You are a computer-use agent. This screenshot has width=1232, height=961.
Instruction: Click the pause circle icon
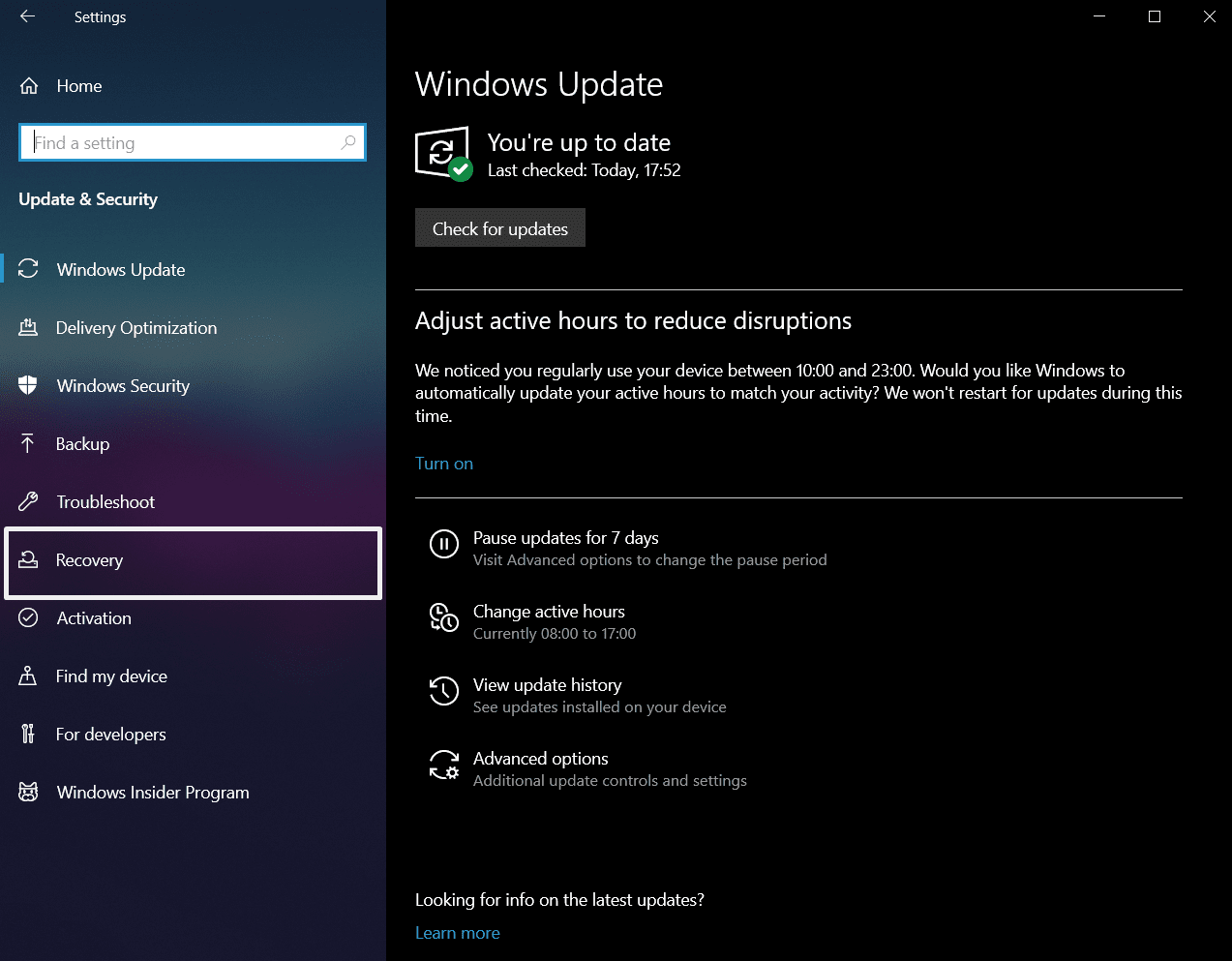(444, 544)
